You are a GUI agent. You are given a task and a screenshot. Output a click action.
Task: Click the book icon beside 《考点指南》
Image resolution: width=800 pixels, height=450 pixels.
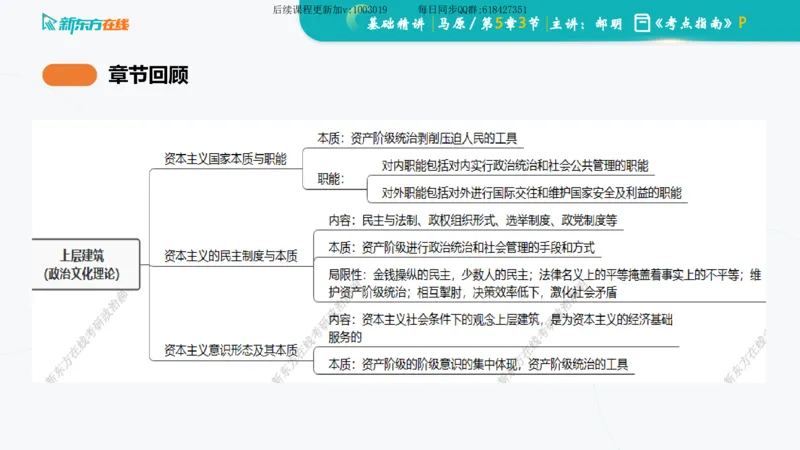click(642, 23)
